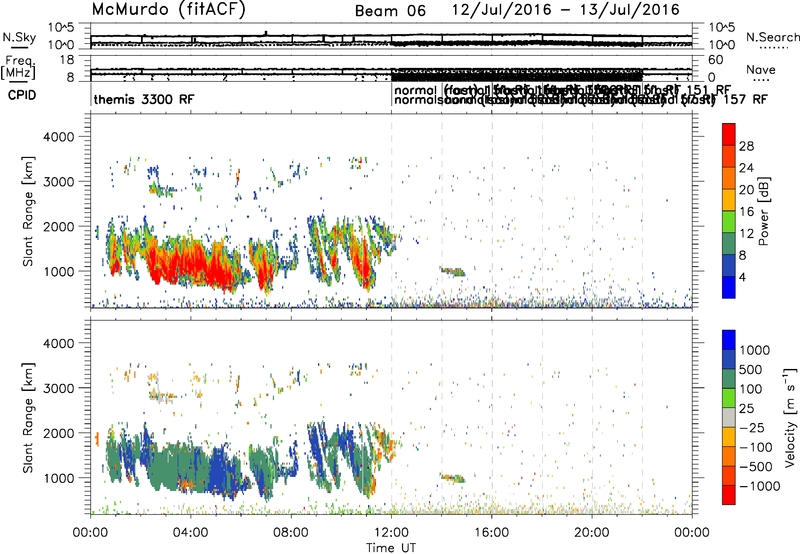Pick the gray segment of velocity colorbar

tap(729, 418)
